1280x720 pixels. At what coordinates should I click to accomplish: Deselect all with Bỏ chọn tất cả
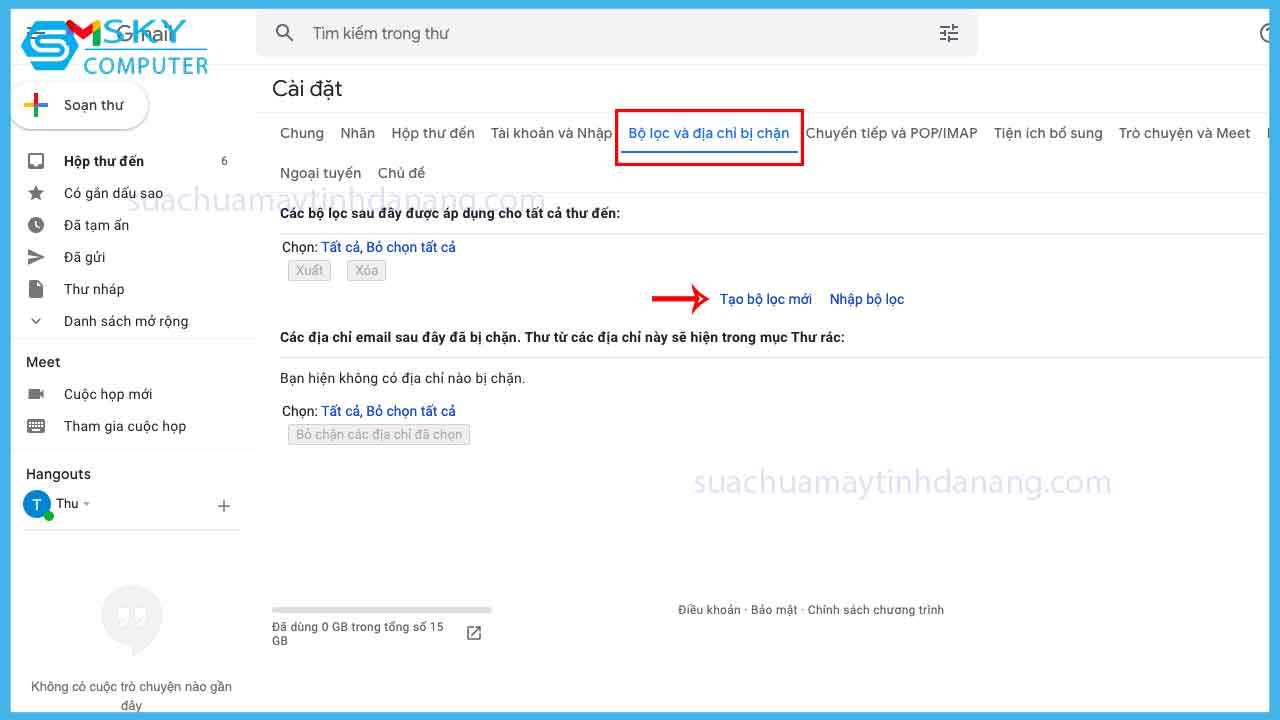click(x=410, y=246)
